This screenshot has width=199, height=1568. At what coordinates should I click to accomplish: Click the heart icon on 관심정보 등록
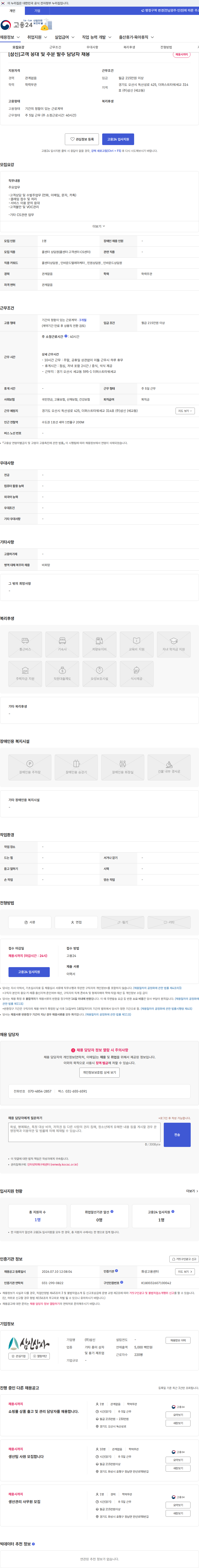(x=72, y=139)
